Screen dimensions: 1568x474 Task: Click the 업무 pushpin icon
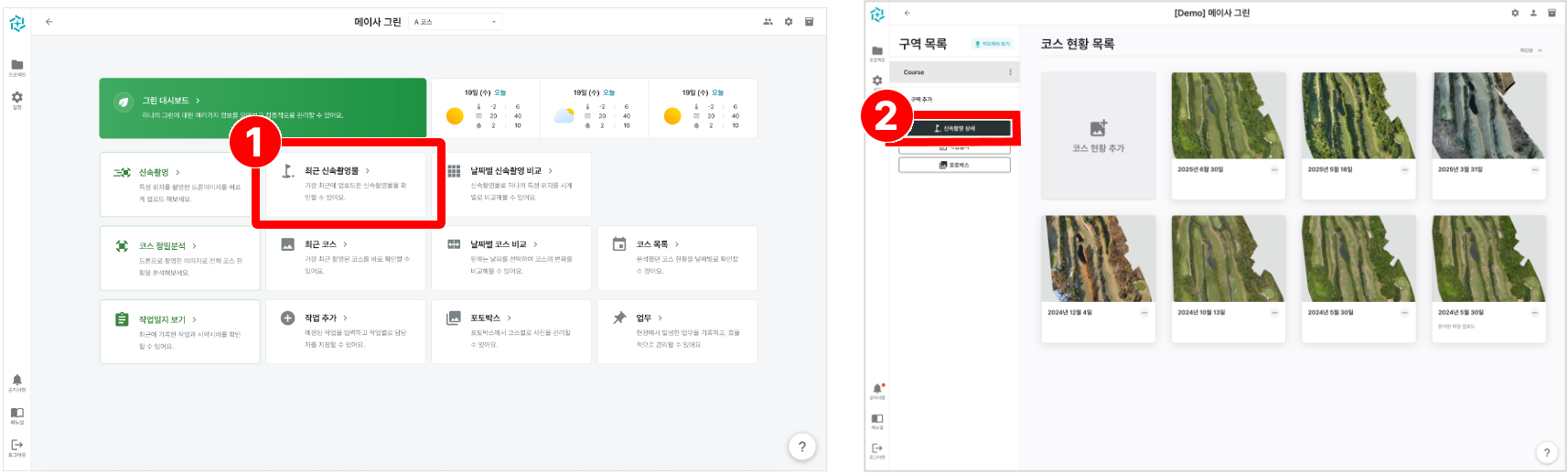619,318
